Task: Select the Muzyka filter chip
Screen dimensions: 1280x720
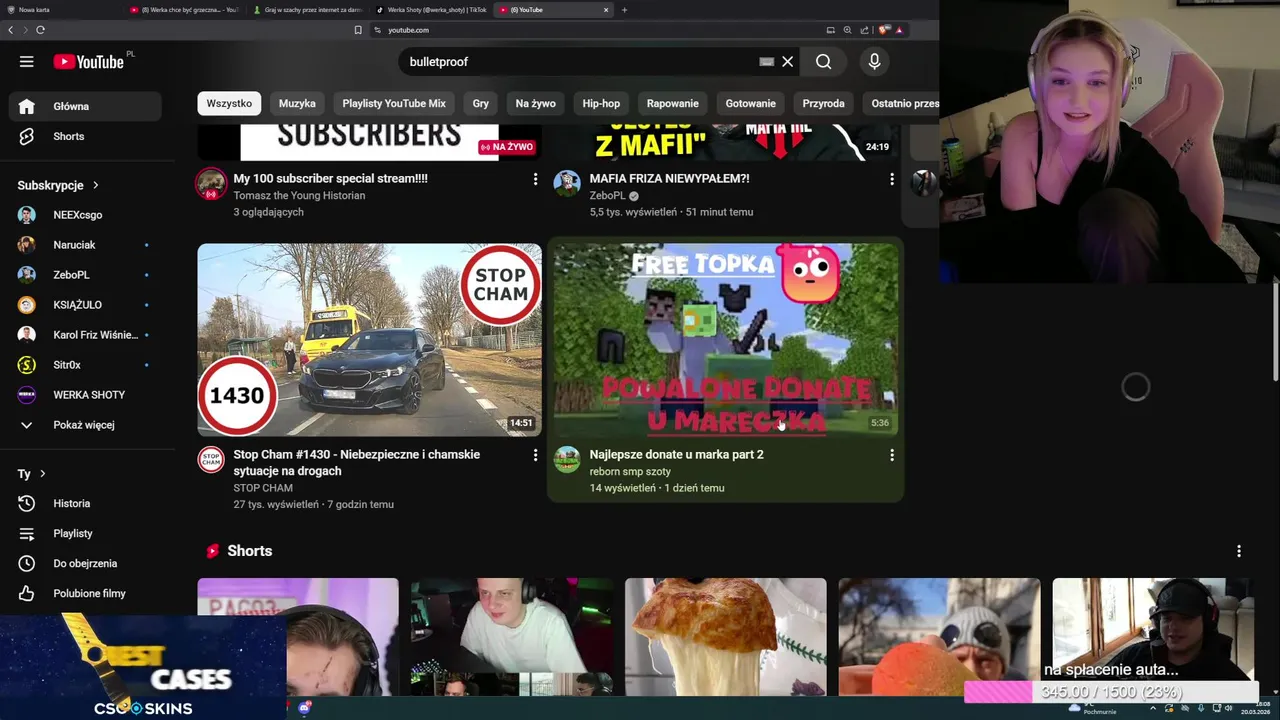Action: 297,103
